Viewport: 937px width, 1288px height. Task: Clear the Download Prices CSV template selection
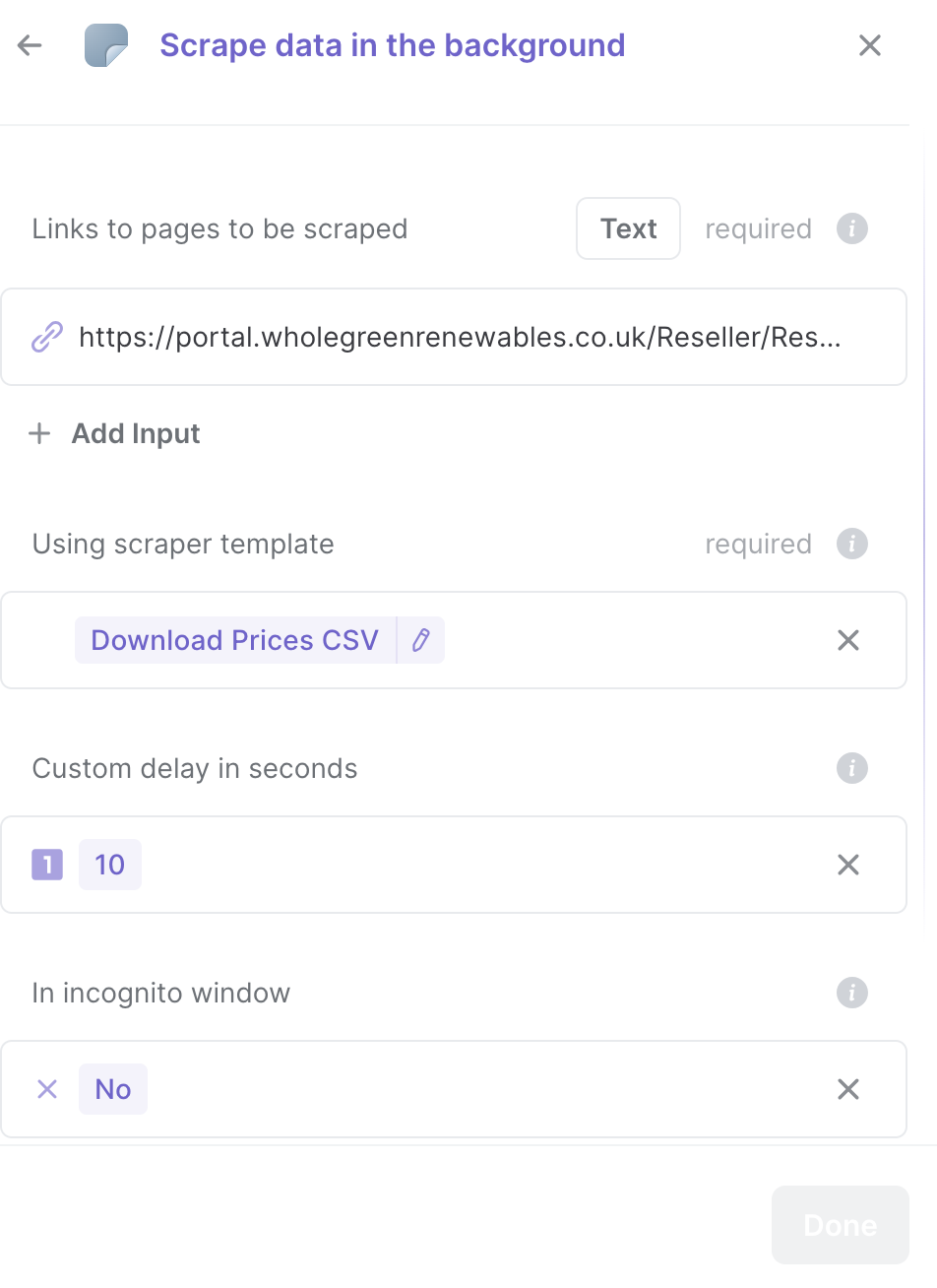click(848, 640)
